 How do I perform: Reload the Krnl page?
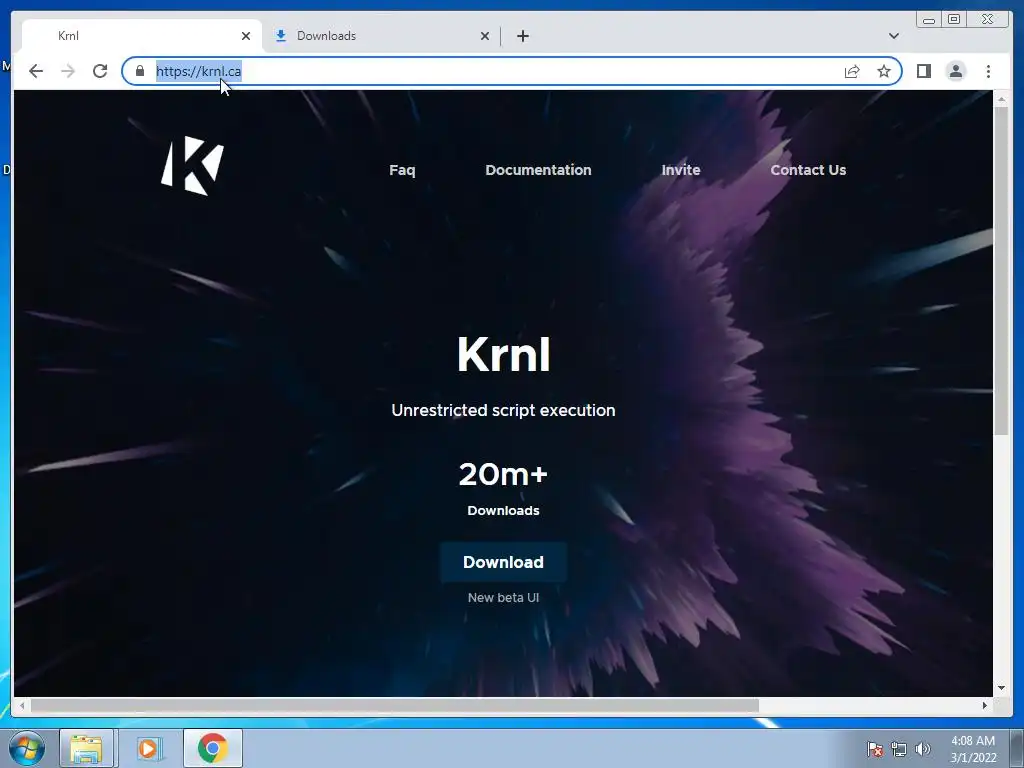click(100, 71)
